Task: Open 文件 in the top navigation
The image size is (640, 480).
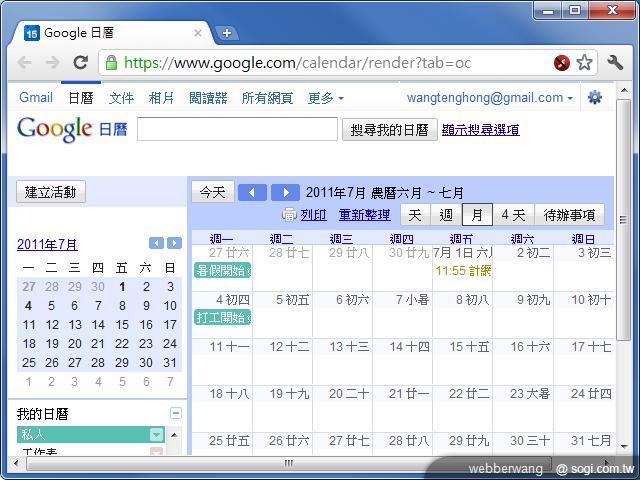Action: [x=121, y=98]
